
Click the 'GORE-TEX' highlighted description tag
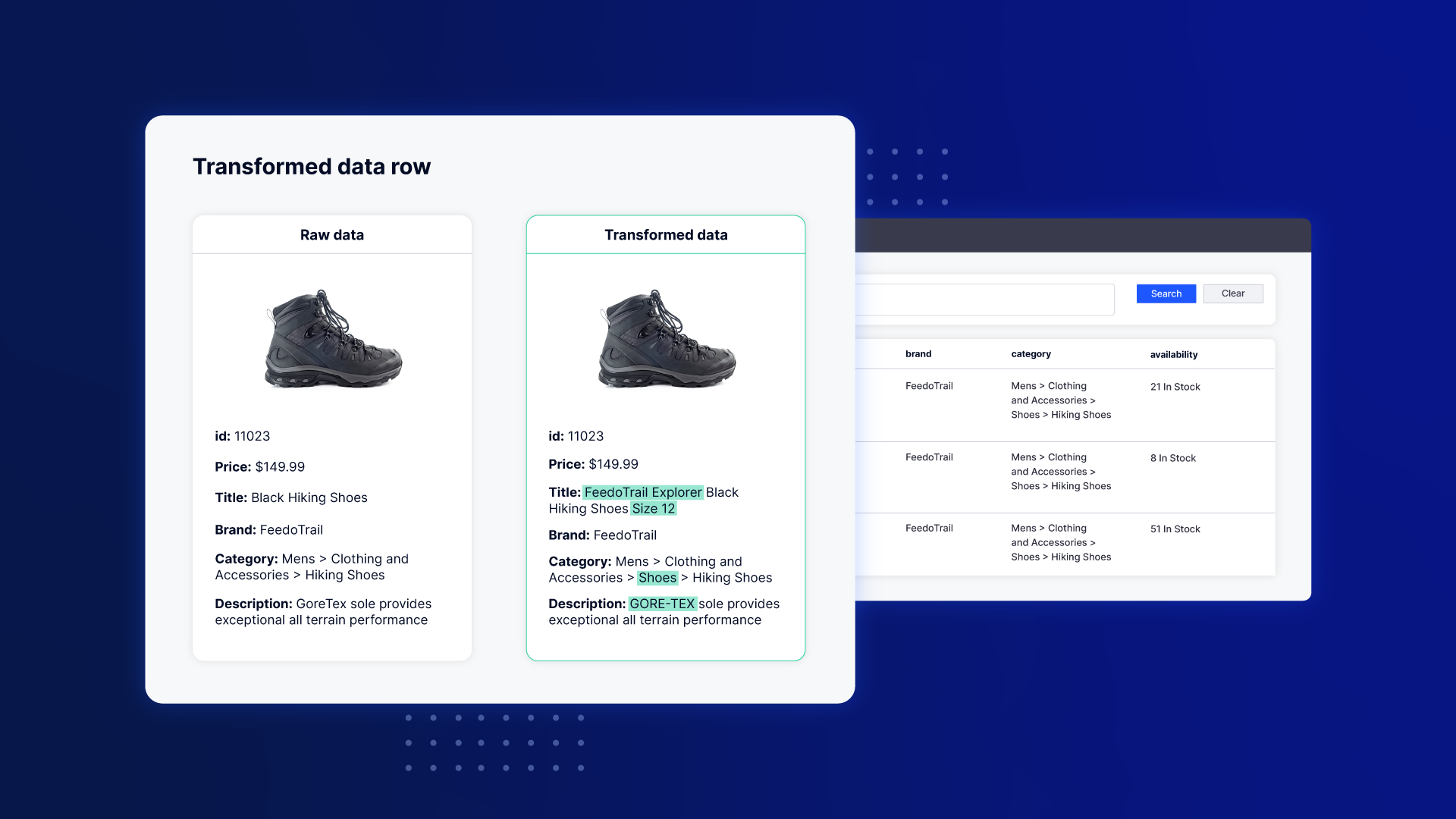(x=663, y=603)
